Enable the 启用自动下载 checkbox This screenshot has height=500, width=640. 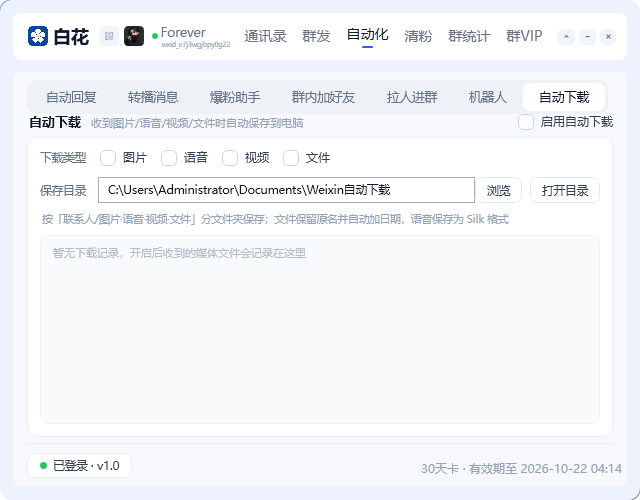pyautogui.click(x=526, y=122)
